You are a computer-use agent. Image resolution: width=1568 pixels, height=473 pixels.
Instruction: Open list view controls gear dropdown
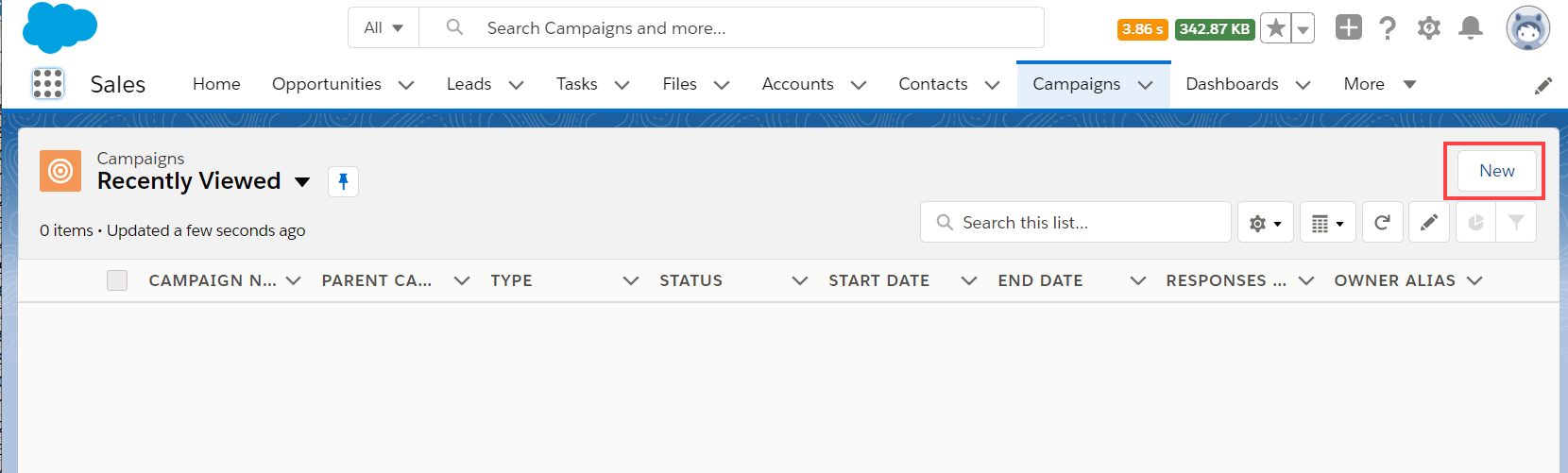tap(1265, 223)
